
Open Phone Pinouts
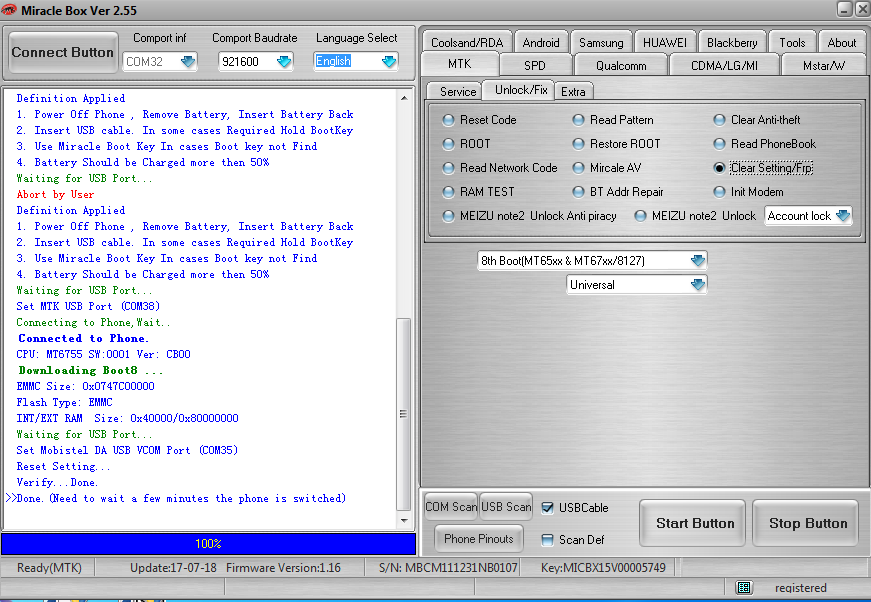(478, 539)
